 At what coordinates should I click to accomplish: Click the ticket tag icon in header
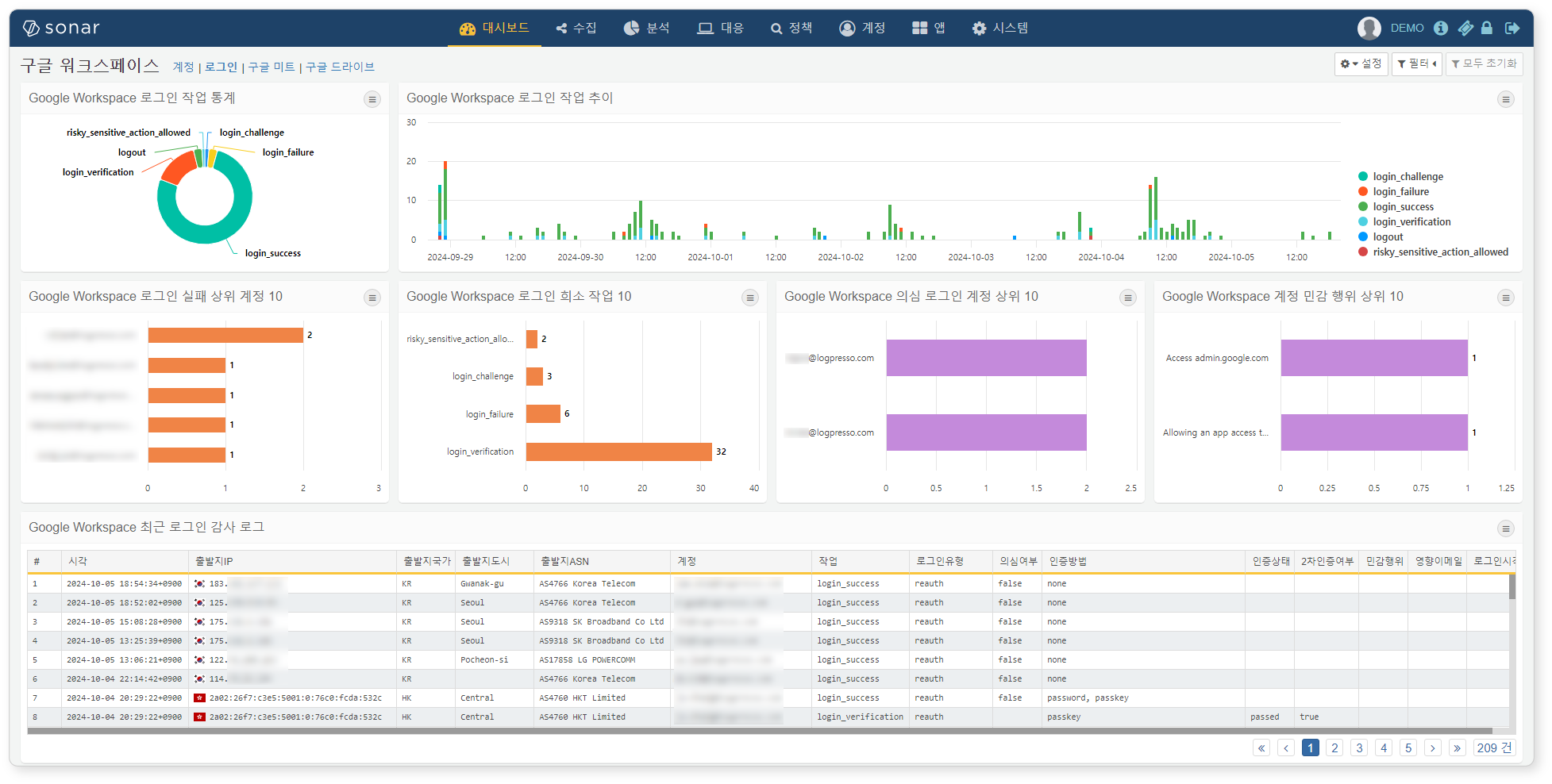tap(1465, 28)
